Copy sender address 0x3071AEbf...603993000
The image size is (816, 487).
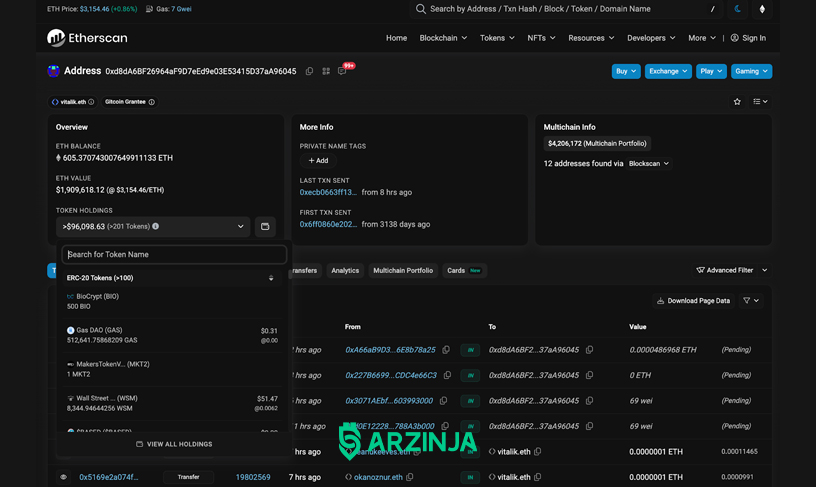[x=443, y=401]
